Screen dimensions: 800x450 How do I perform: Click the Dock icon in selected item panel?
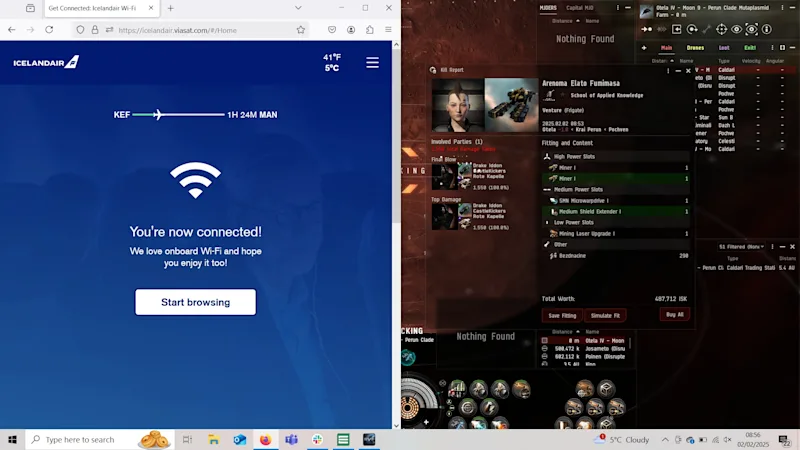tap(677, 30)
